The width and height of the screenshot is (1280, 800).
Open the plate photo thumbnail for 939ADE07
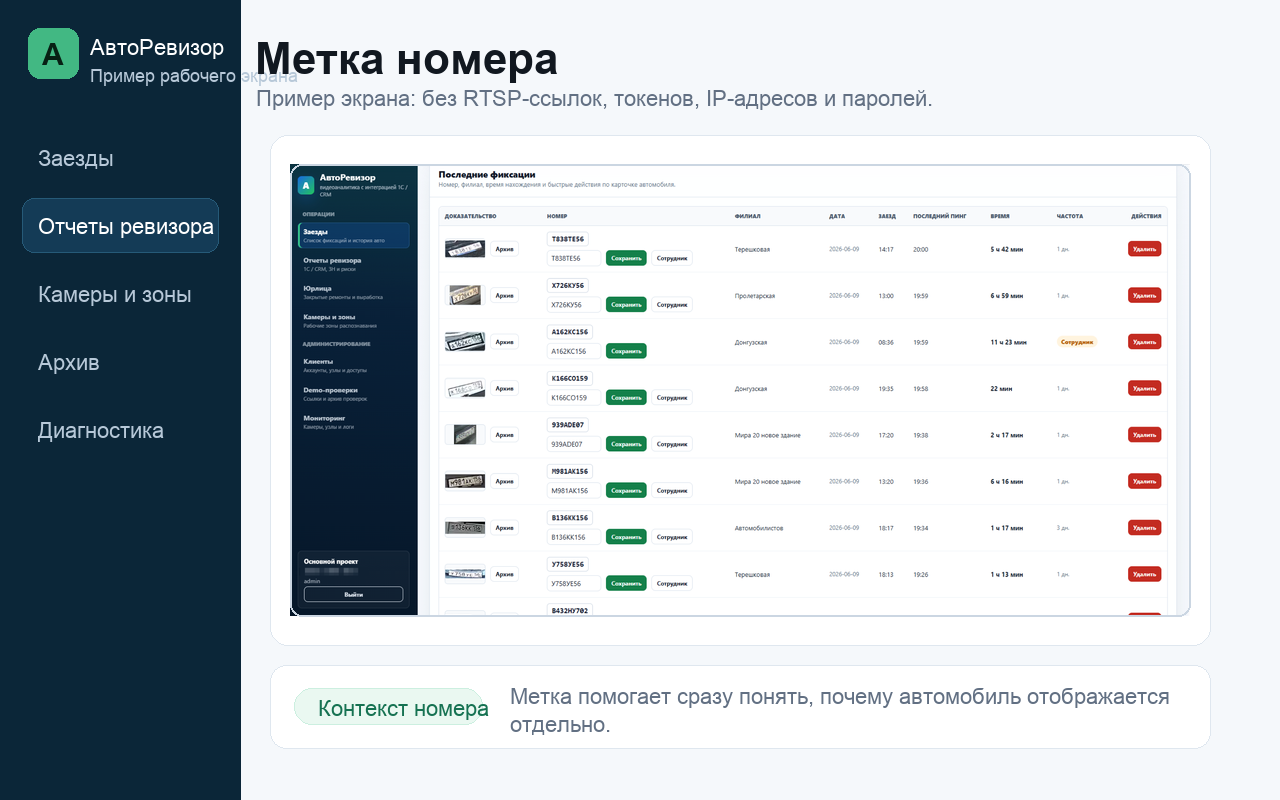point(465,435)
